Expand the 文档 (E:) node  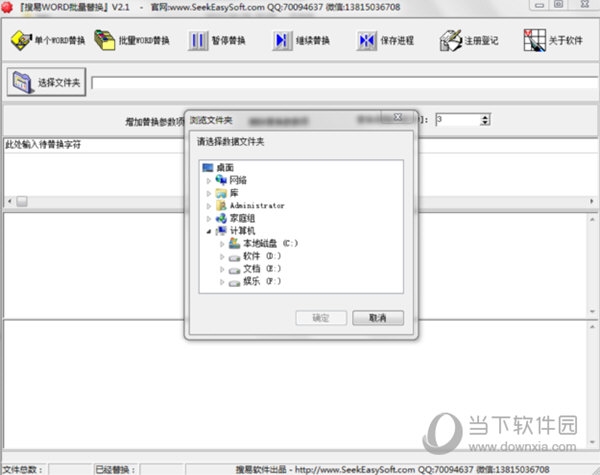222,269
